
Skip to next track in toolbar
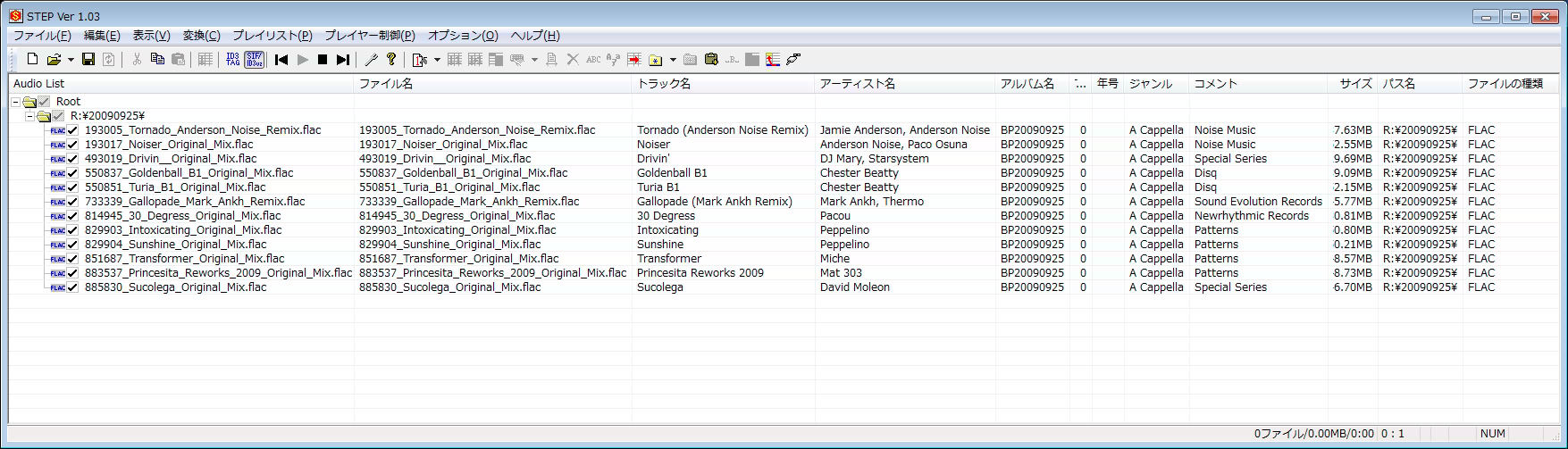point(343,60)
